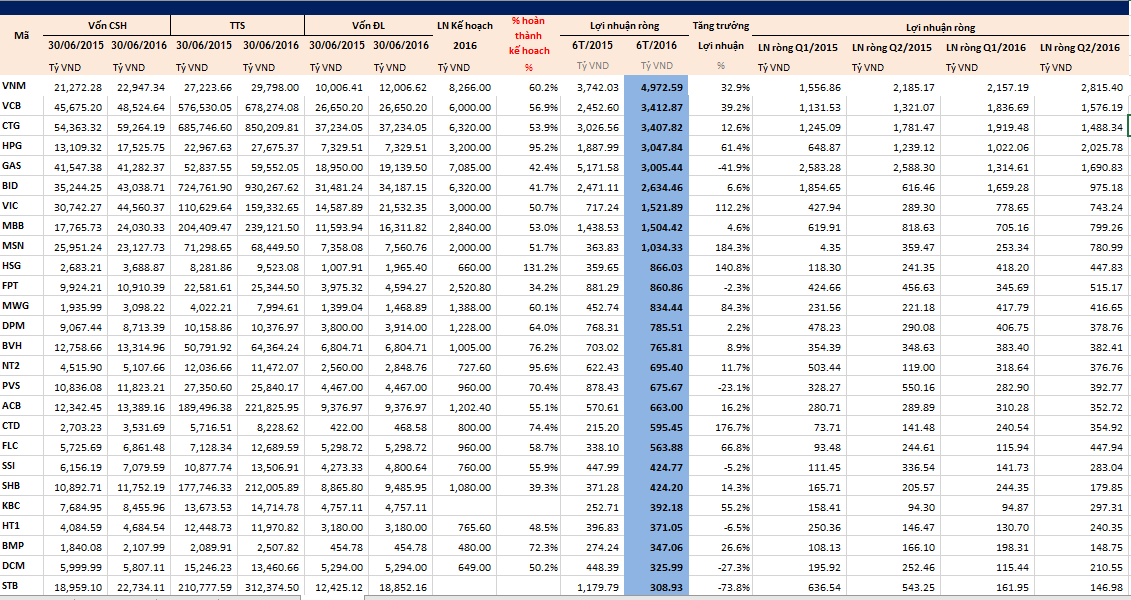Click BID total assets 930,267.62
The image size is (1131, 600).
point(270,188)
